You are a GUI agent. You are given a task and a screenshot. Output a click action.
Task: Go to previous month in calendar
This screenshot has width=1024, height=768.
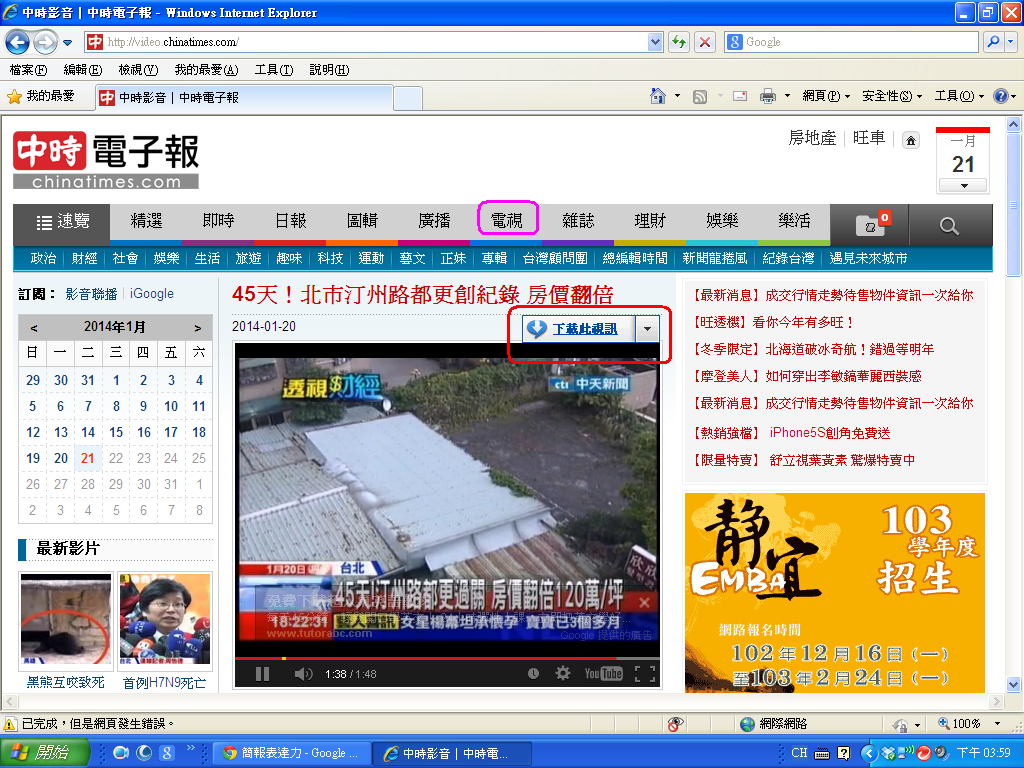(33, 328)
